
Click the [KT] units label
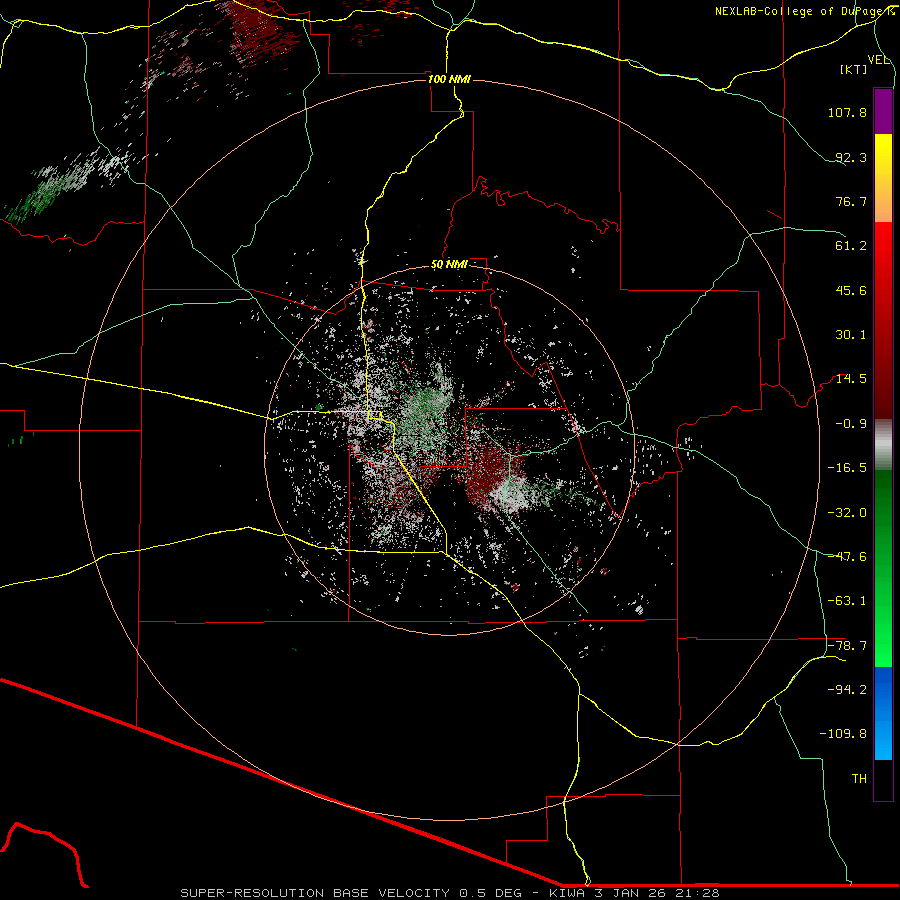[853, 69]
